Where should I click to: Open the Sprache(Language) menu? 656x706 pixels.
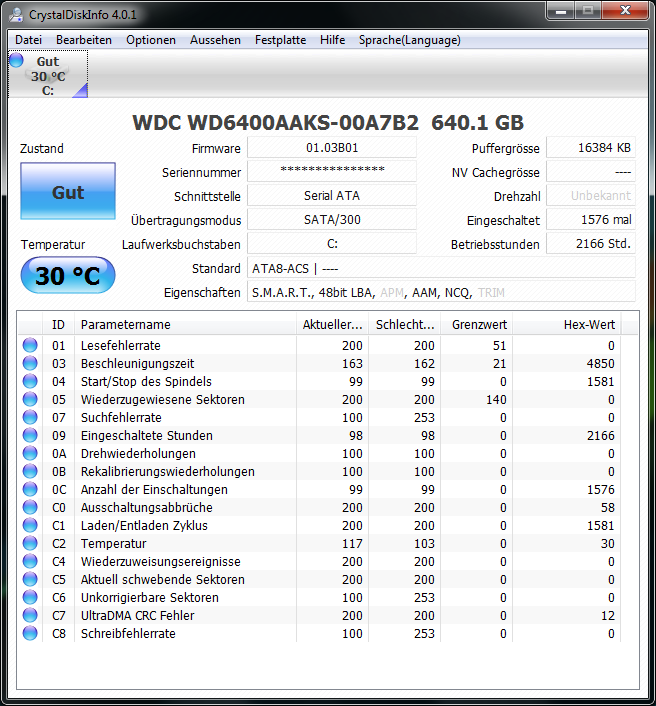pyautogui.click(x=409, y=40)
